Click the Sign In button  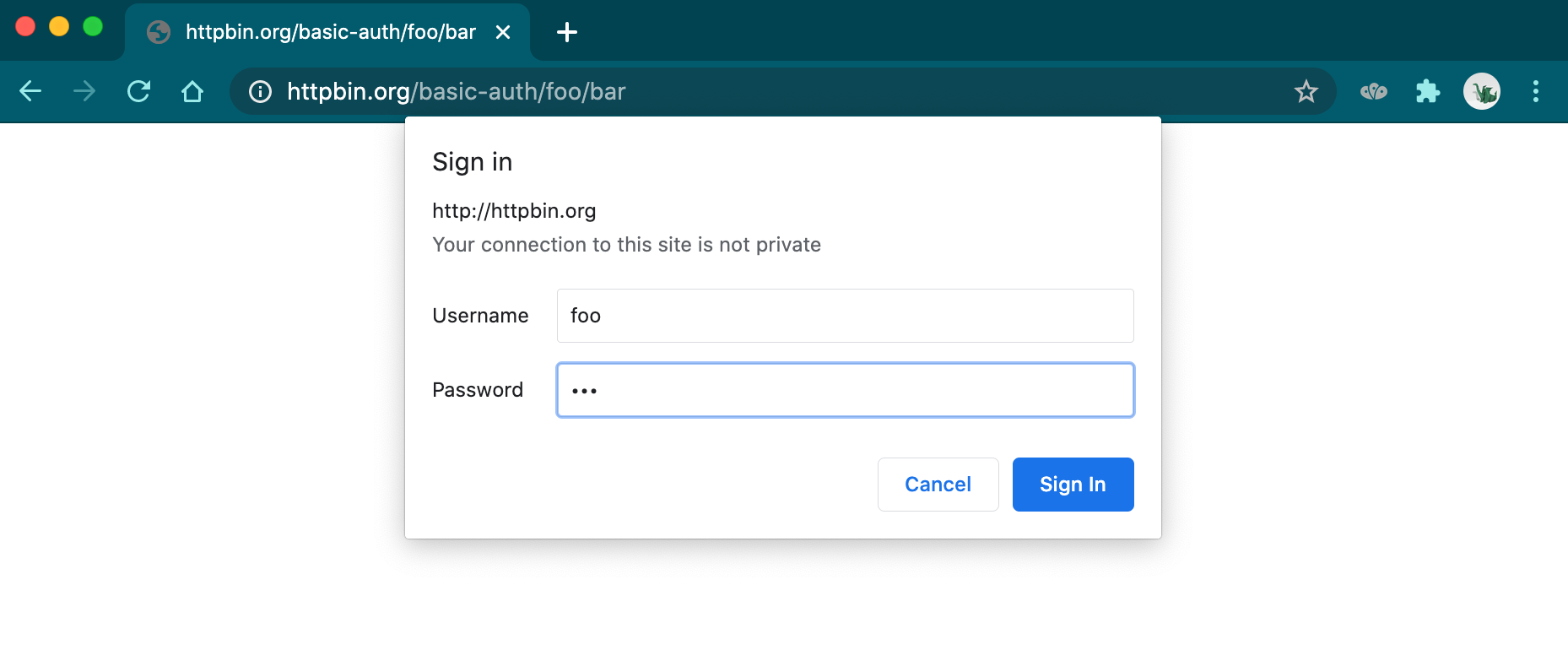point(1073,484)
